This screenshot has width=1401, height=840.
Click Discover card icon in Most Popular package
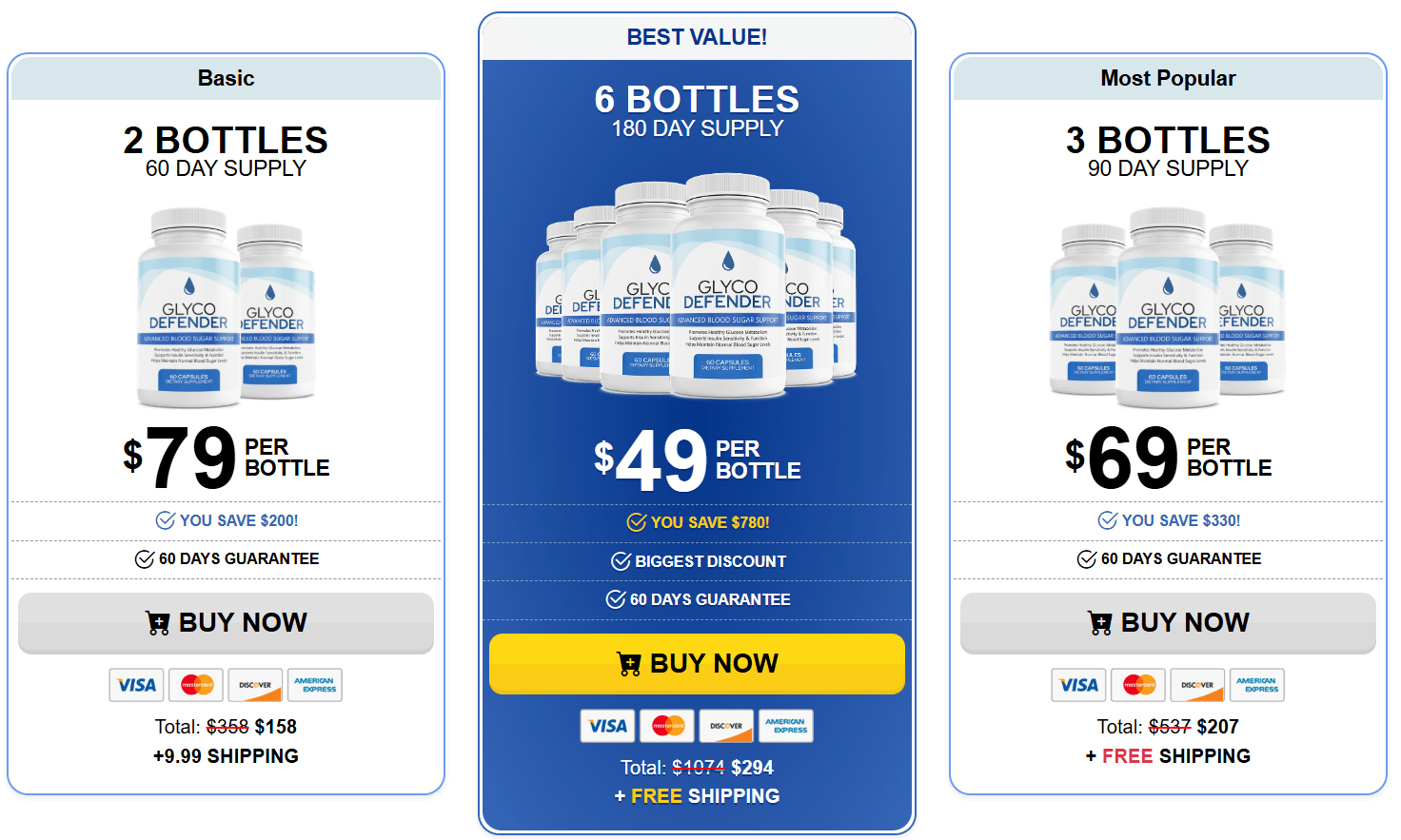click(x=1197, y=685)
